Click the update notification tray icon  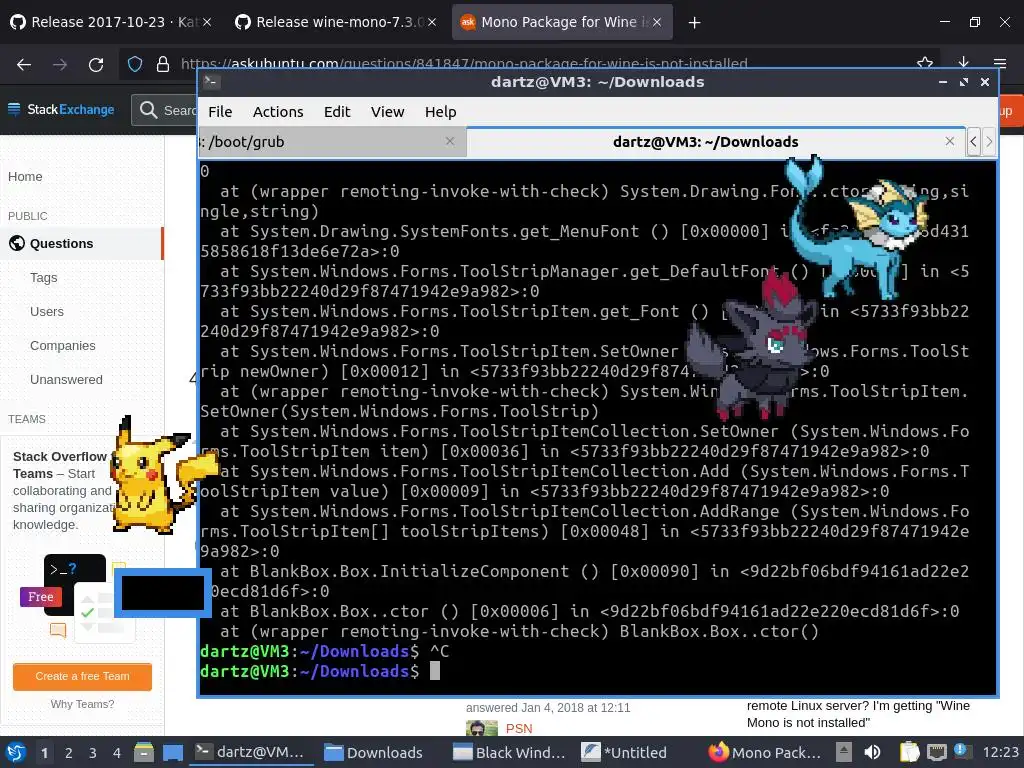tap(960, 751)
